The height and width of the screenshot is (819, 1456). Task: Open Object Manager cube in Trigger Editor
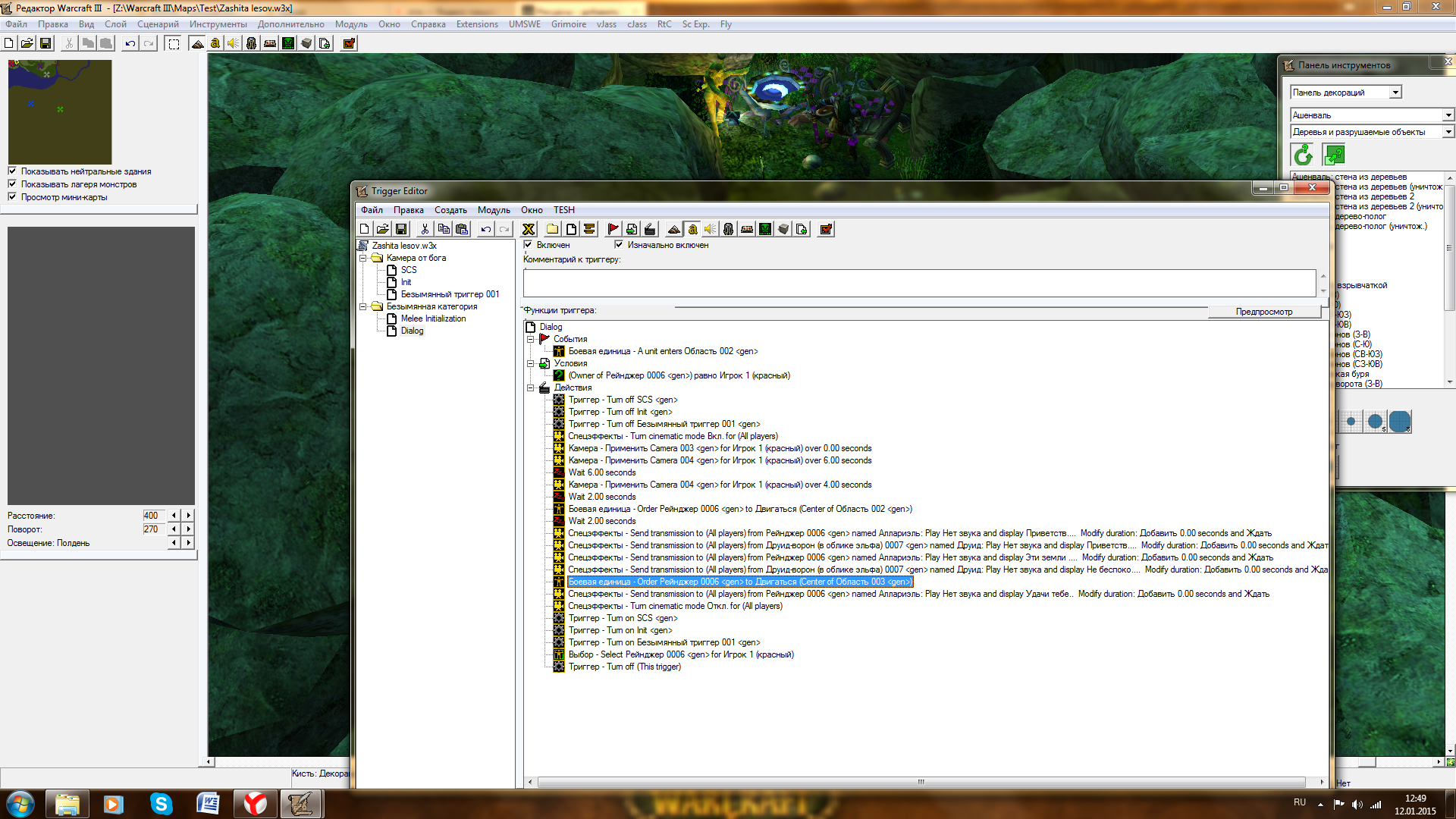coord(783,229)
